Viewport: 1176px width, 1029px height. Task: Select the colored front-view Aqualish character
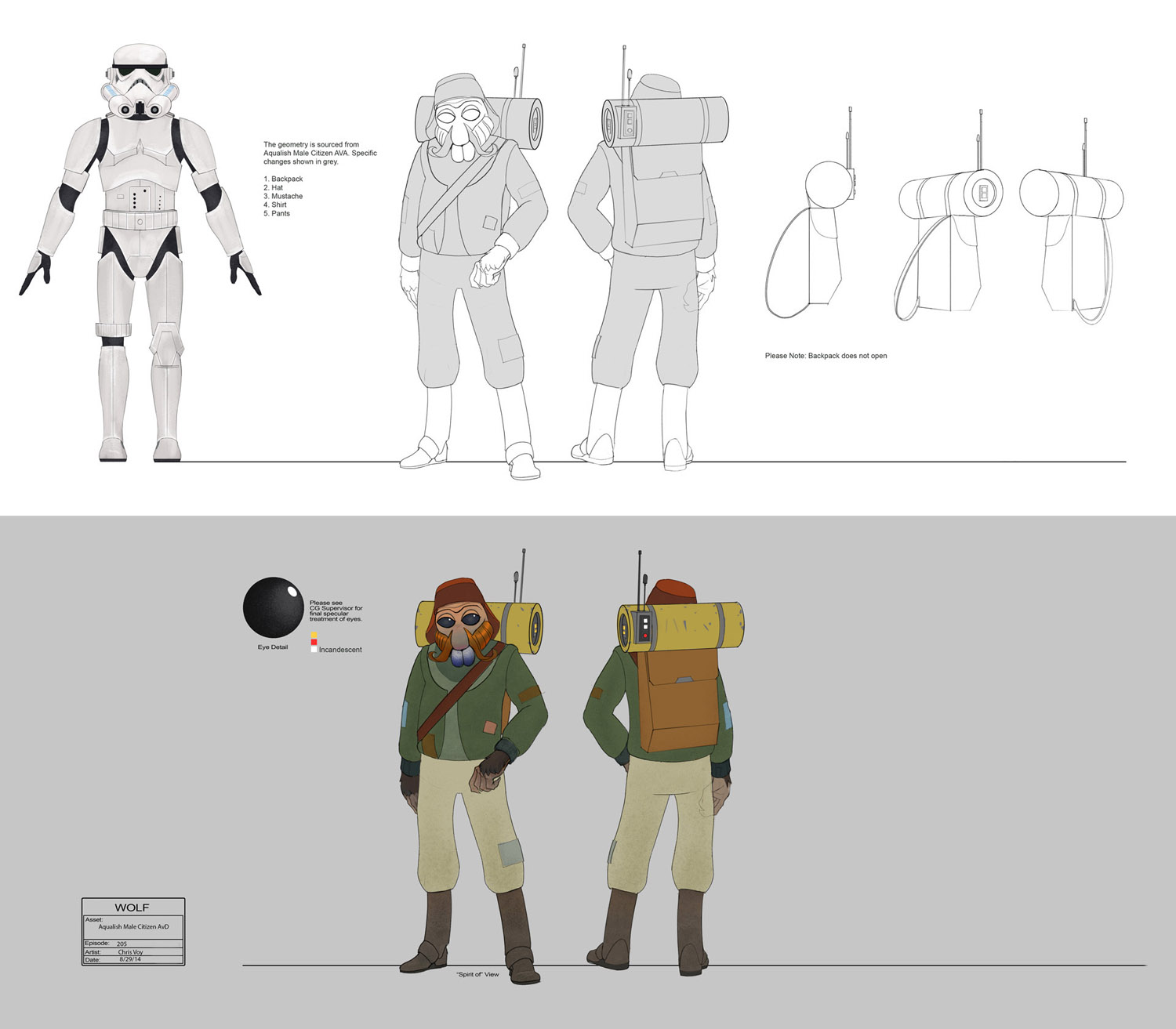point(475,766)
